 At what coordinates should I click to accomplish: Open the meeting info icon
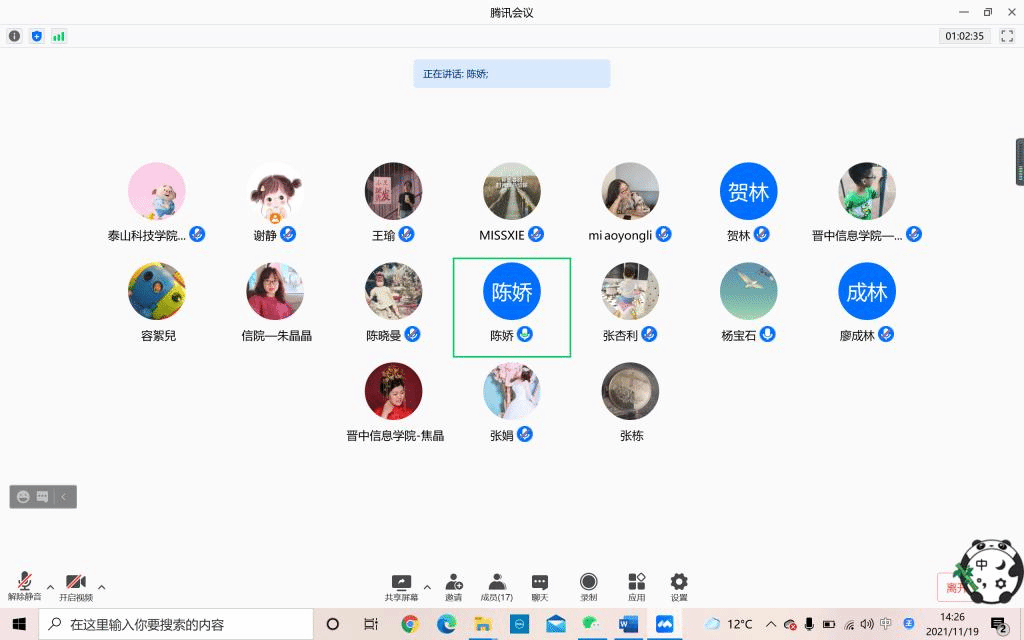[x=15, y=36]
